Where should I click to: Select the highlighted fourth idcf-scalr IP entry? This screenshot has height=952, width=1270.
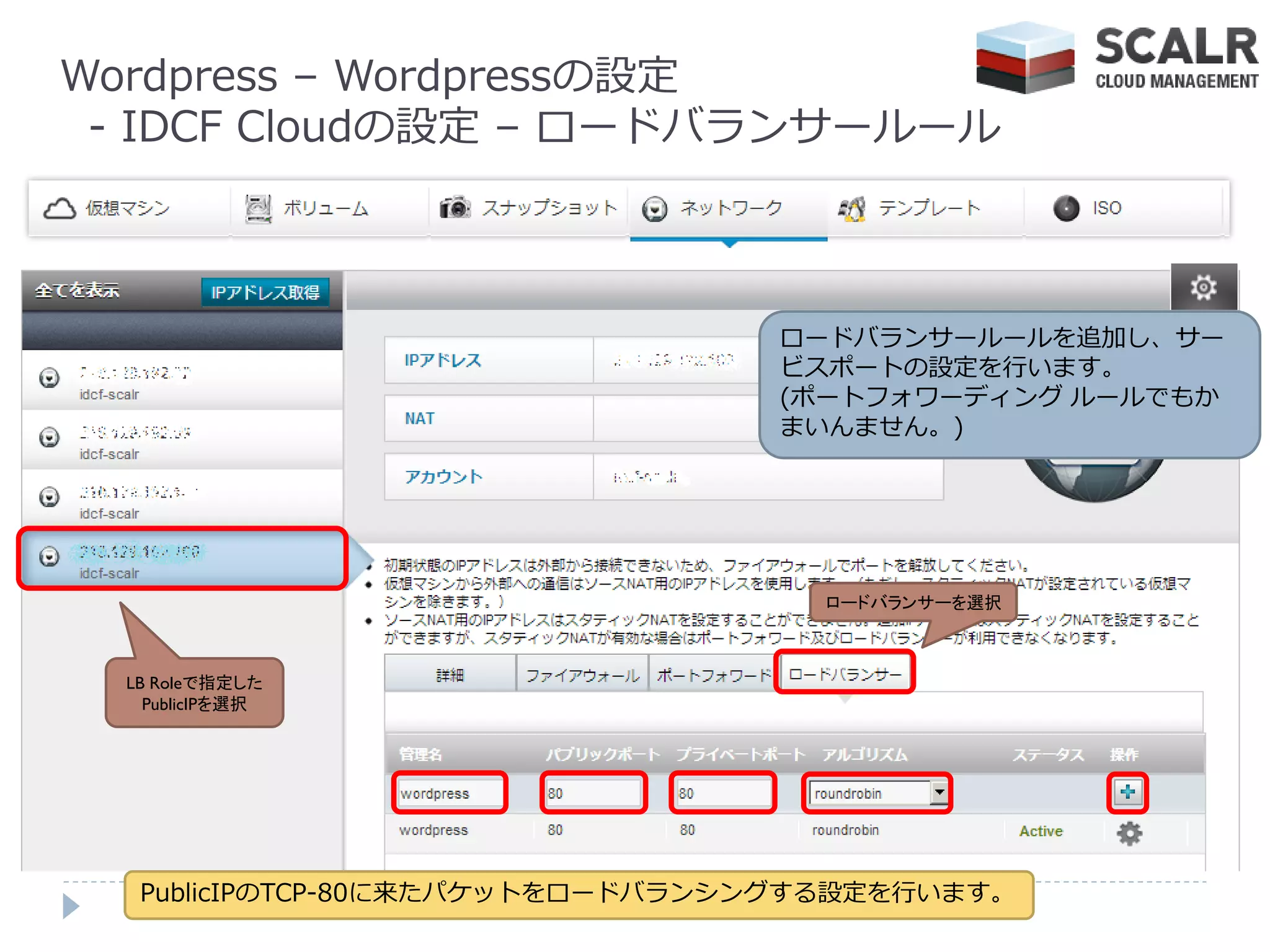click(x=182, y=558)
